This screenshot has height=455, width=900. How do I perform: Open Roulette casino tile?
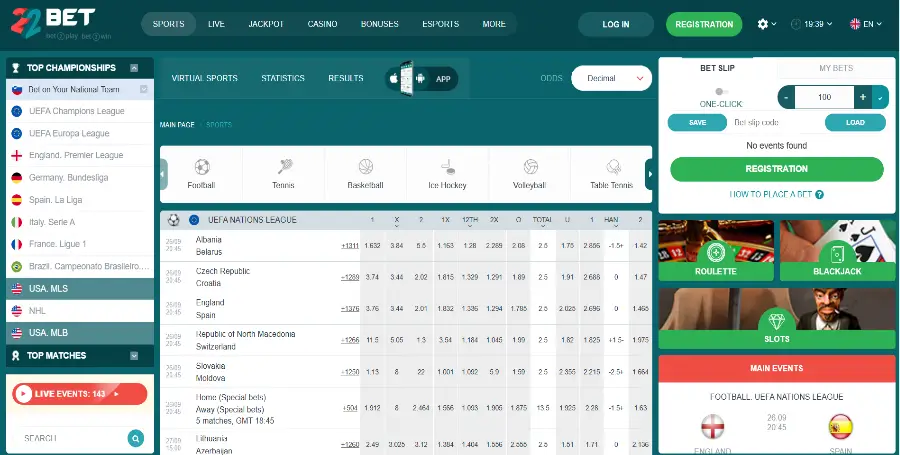coord(716,250)
